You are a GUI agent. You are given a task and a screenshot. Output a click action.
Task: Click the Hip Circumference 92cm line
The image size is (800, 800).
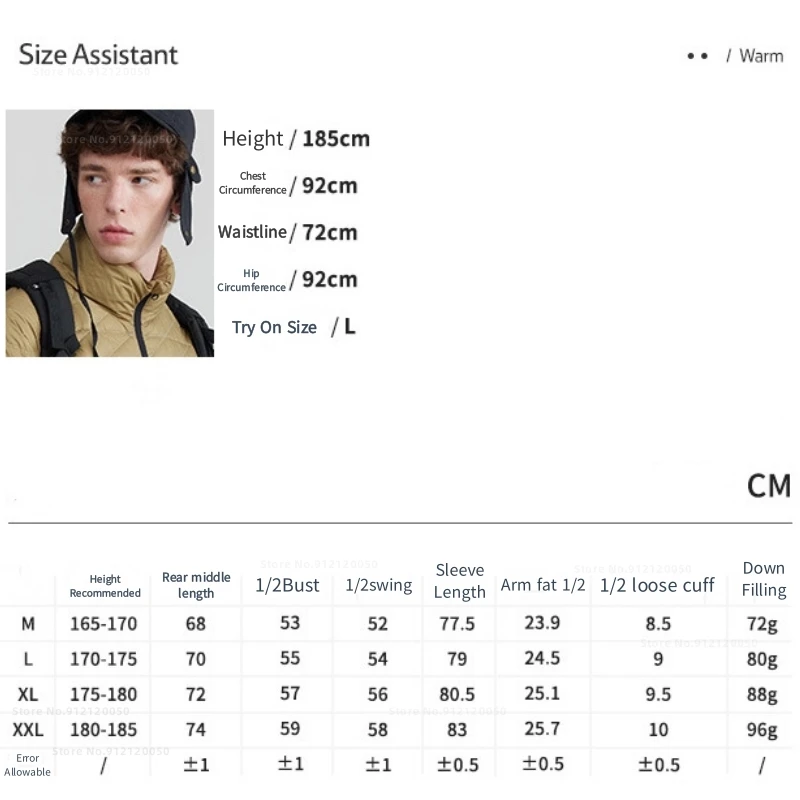(x=288, y=279)
